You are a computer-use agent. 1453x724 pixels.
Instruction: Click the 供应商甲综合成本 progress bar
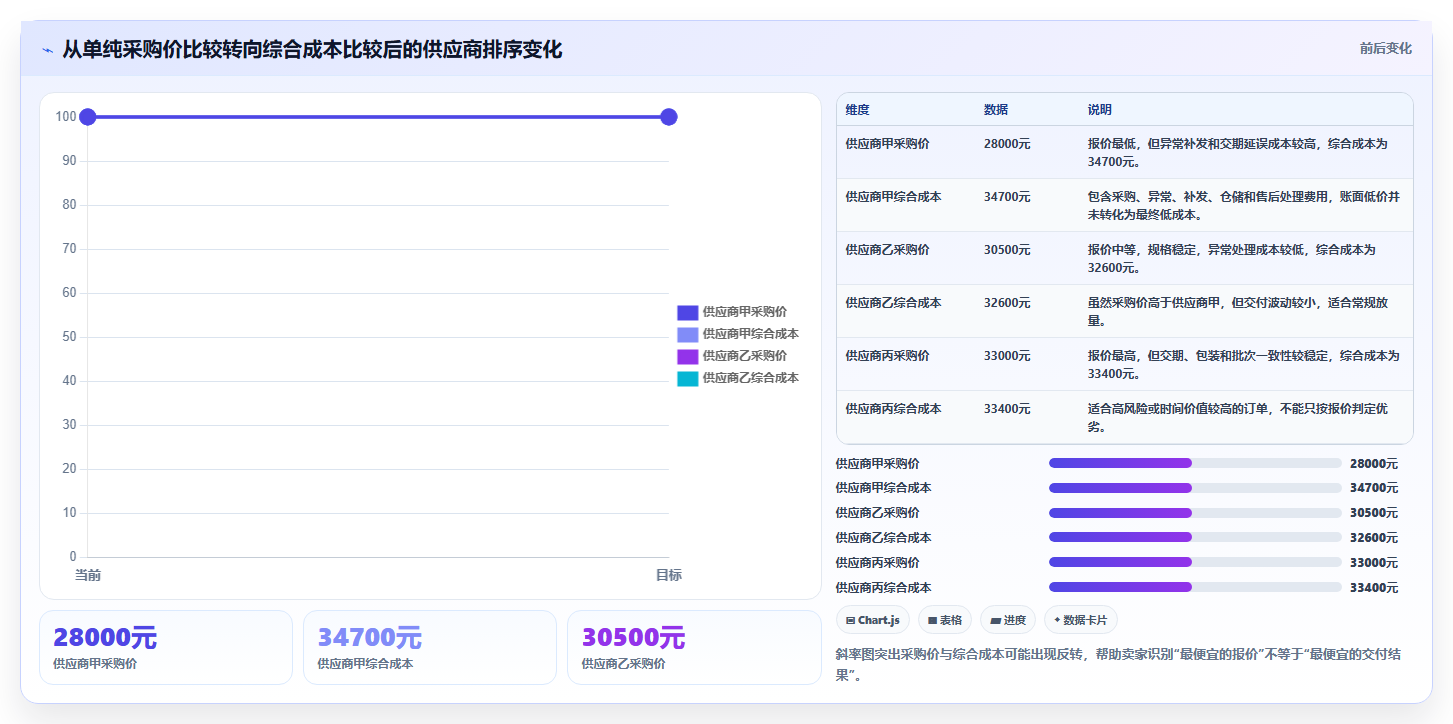(1195, 488)
